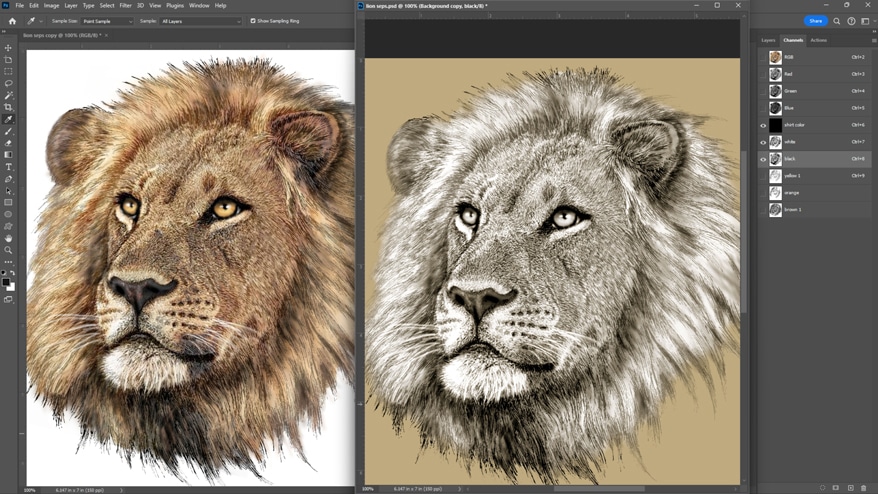
Task: Select the Move tool
Action: pos(9,48)
